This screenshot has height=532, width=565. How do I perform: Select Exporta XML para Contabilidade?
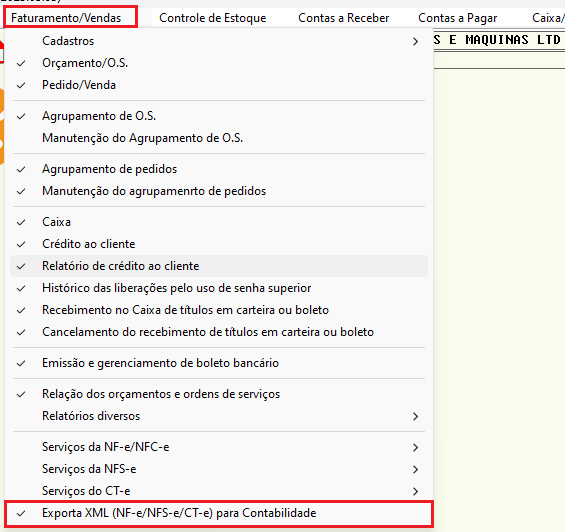pyautogui.click(x=219, y=513)
